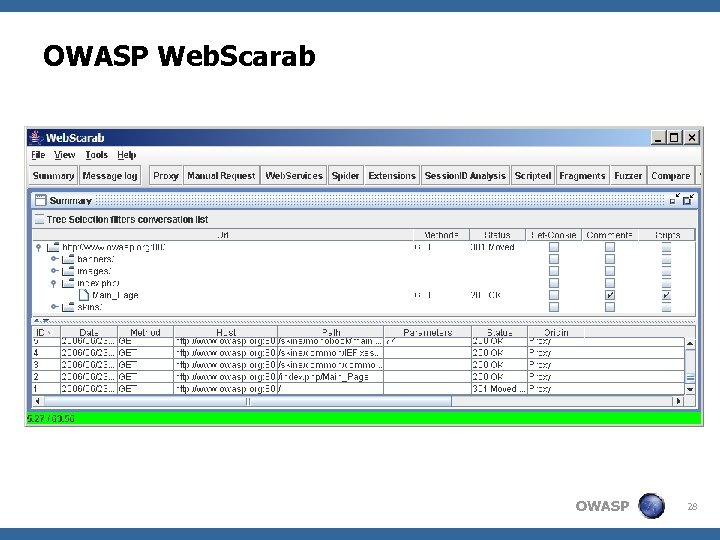
Task: Enable Tree Selection filters conversation list
Action: coord(40,219)
